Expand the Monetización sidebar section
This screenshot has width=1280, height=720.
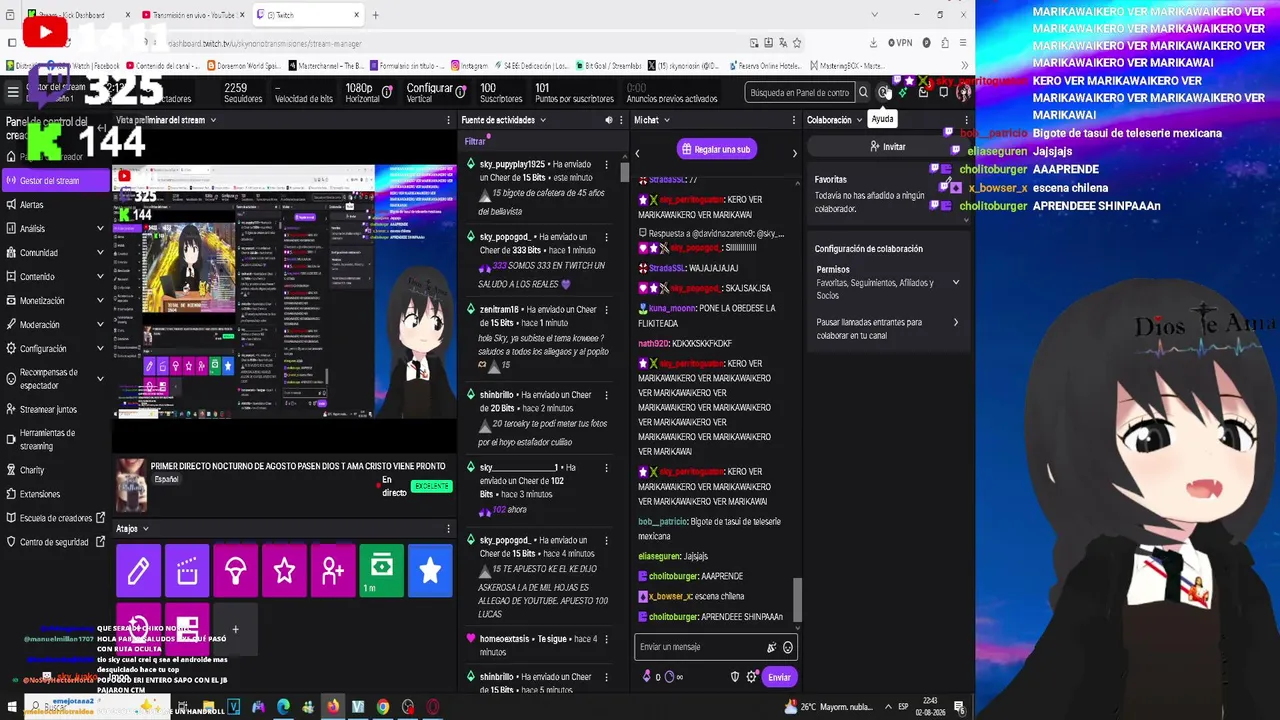[x=100, y=301]
